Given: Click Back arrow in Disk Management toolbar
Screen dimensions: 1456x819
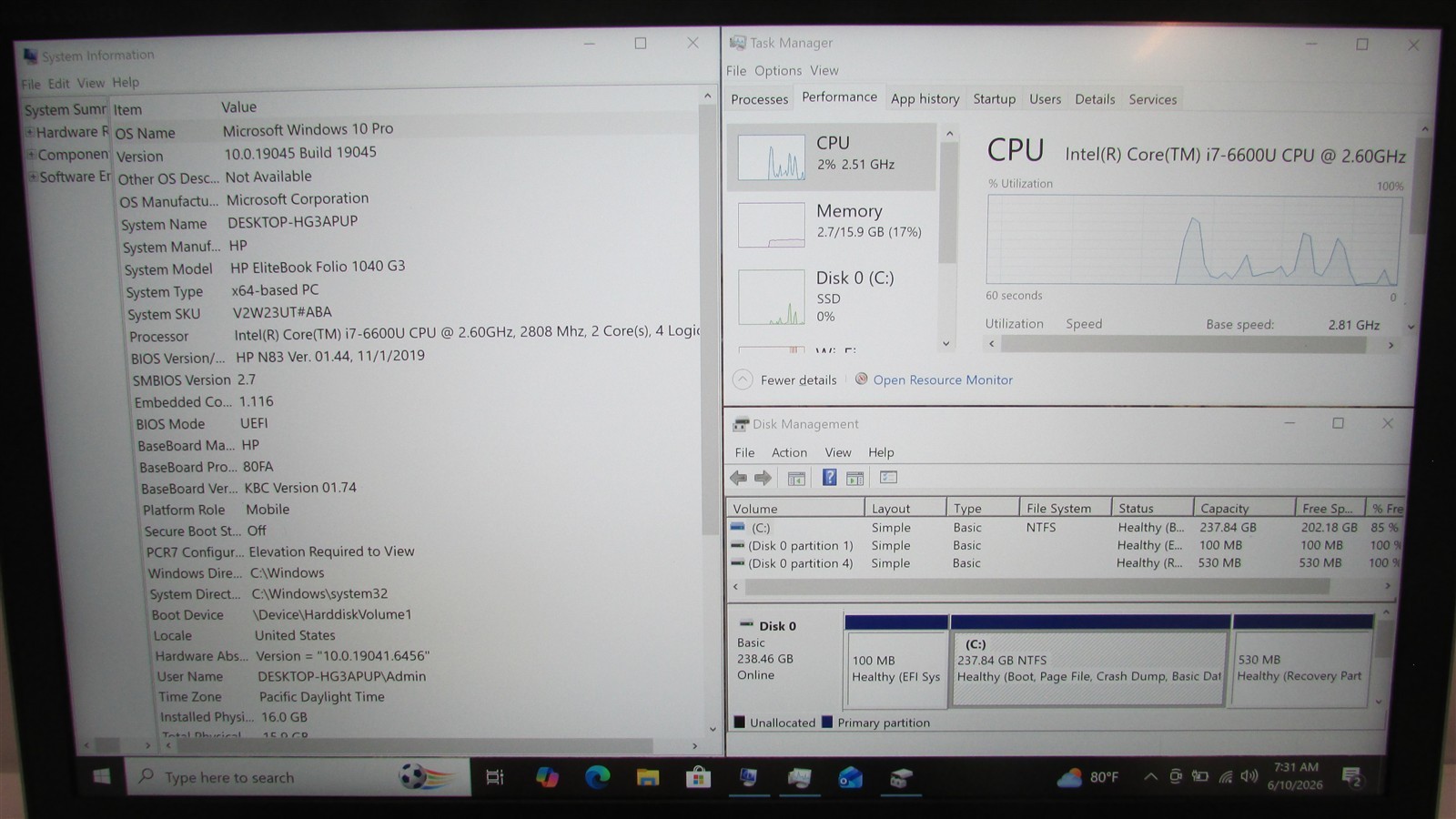Looking at the screenshot, I should pyautogui.click(x=738, y=478).
